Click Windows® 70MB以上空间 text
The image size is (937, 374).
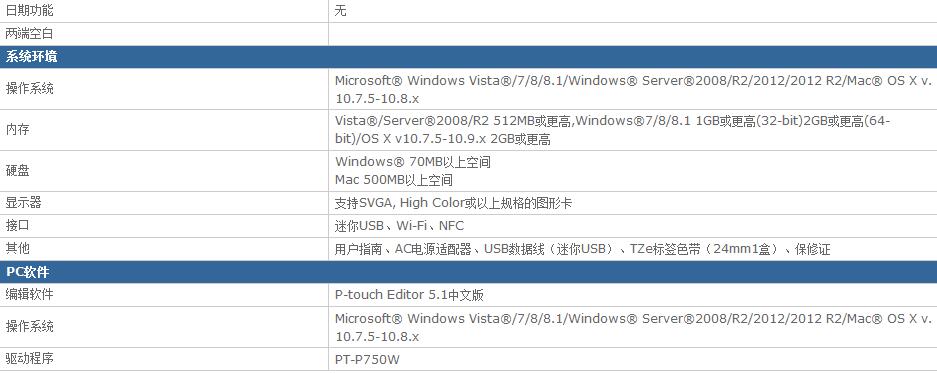[413, 162]
